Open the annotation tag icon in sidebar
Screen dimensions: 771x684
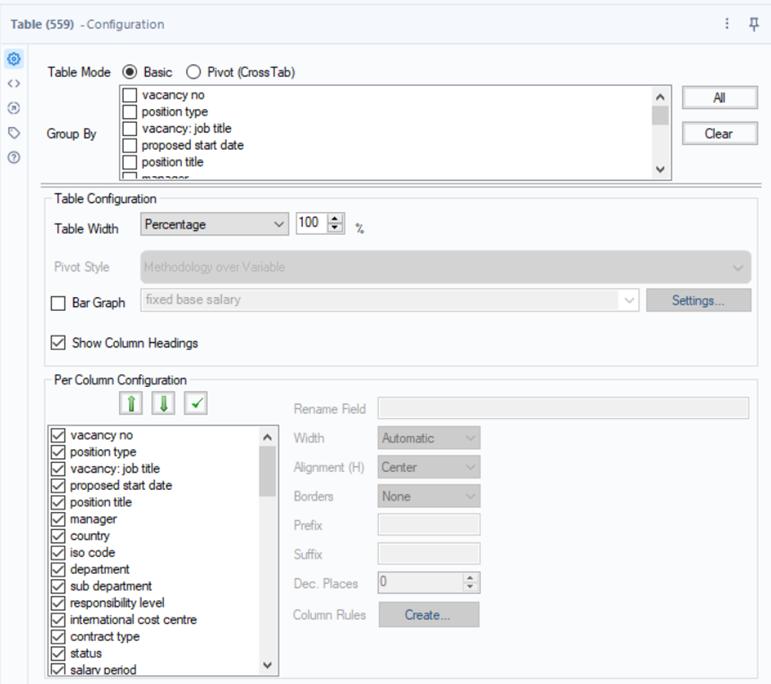click(x=14, y=133)
